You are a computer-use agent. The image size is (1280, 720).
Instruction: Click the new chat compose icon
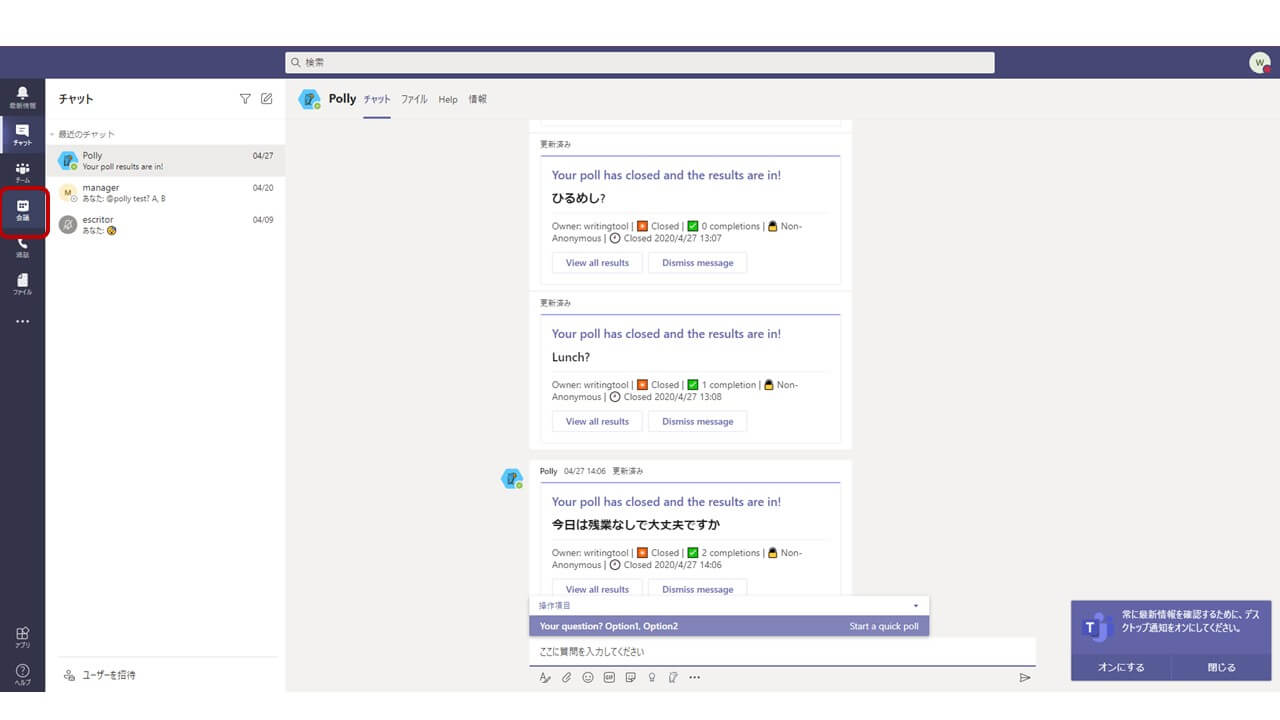(x=266, y=99)
